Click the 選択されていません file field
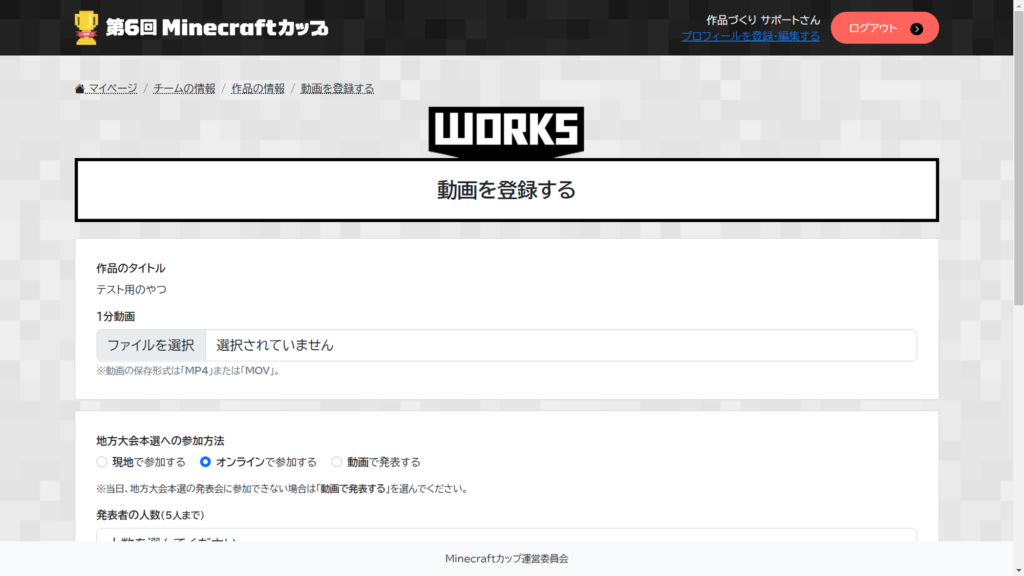This screenshot has width=1024, height=576. tap(560, 345)
